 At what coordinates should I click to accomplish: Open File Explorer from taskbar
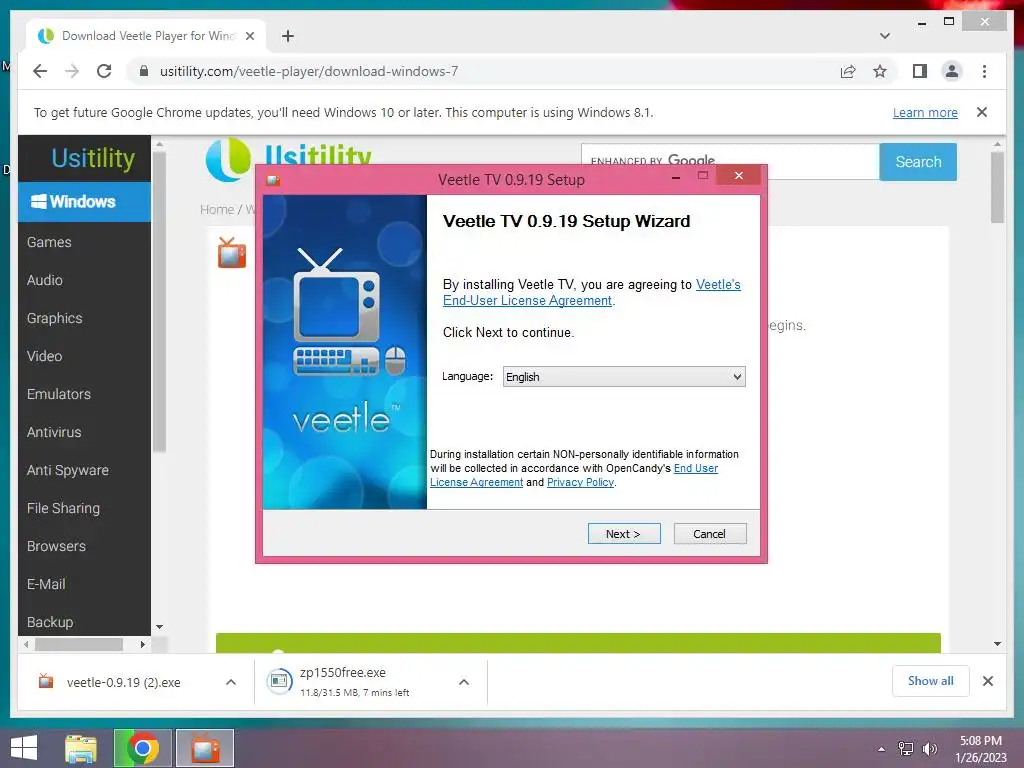[x=81, y=748]
